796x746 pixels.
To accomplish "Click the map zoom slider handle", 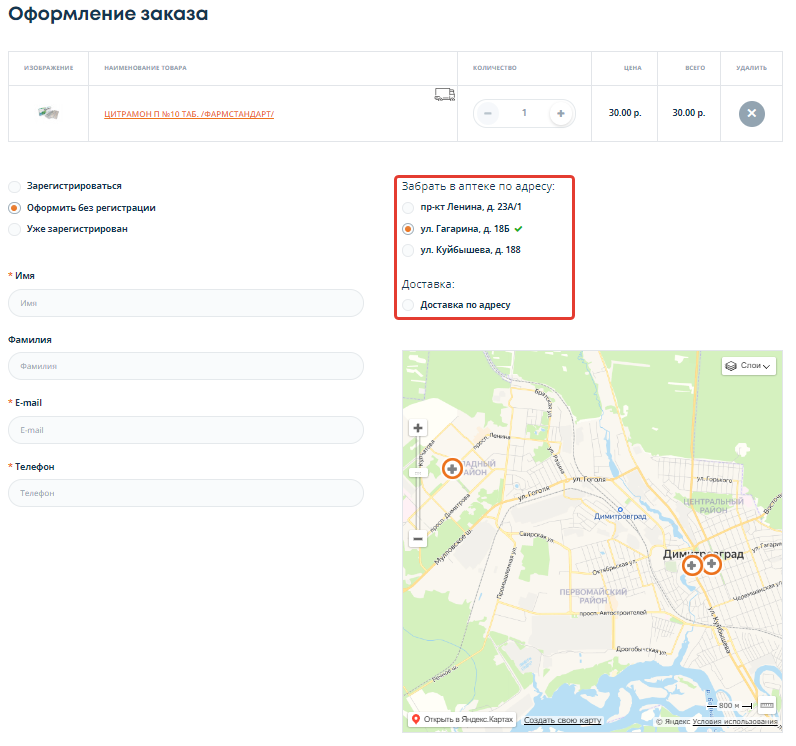I will 418,472.
